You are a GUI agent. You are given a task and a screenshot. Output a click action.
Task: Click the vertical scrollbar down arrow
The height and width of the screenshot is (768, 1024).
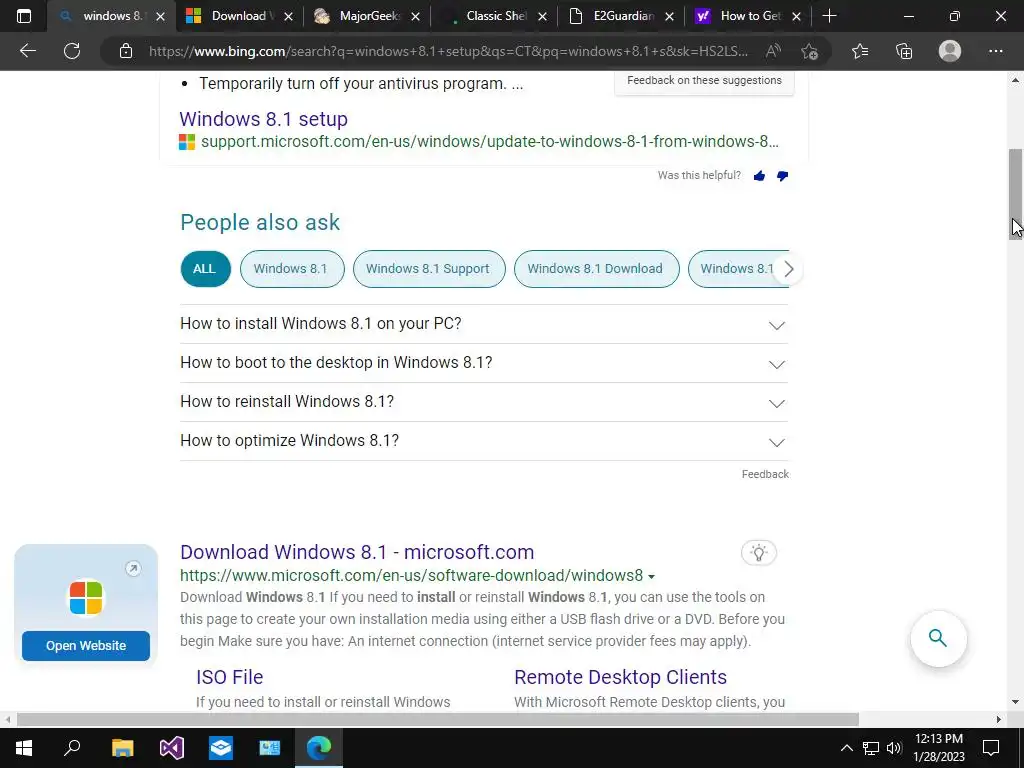(x=1015, y=702)
